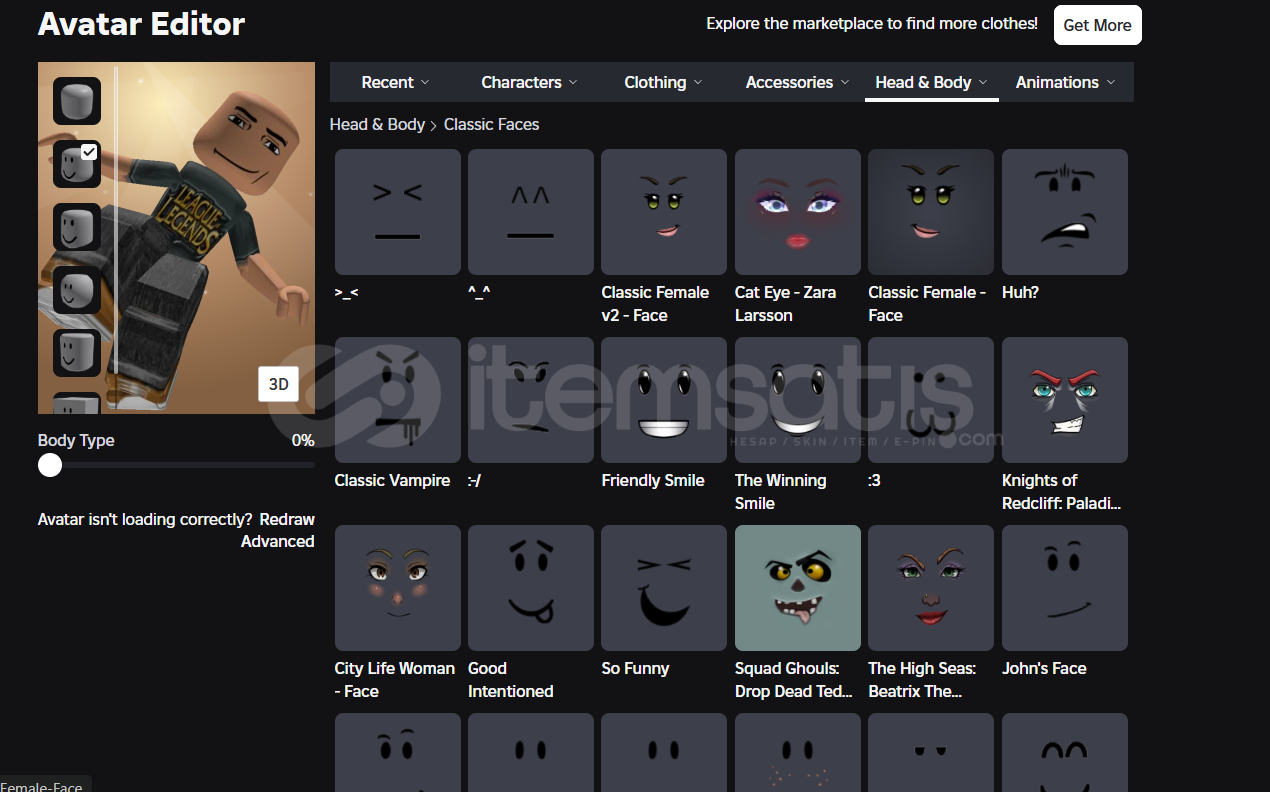Click the Body Type slider handle
The height and width of the screenshot is (792, 1270).
point(50,465)
